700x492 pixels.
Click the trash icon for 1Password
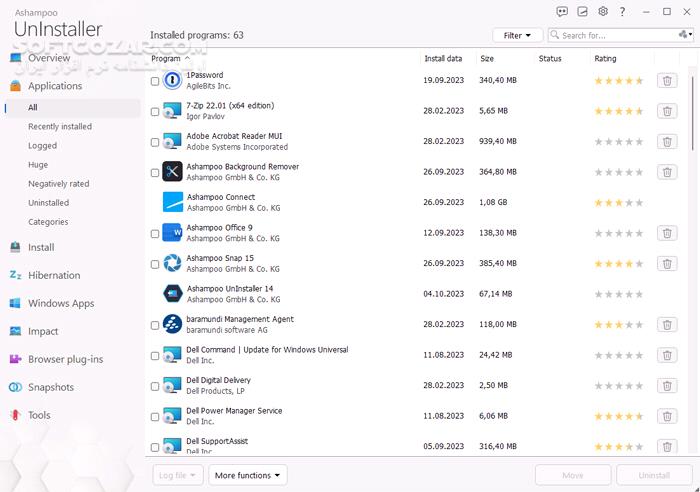click(x=667, y=81)
